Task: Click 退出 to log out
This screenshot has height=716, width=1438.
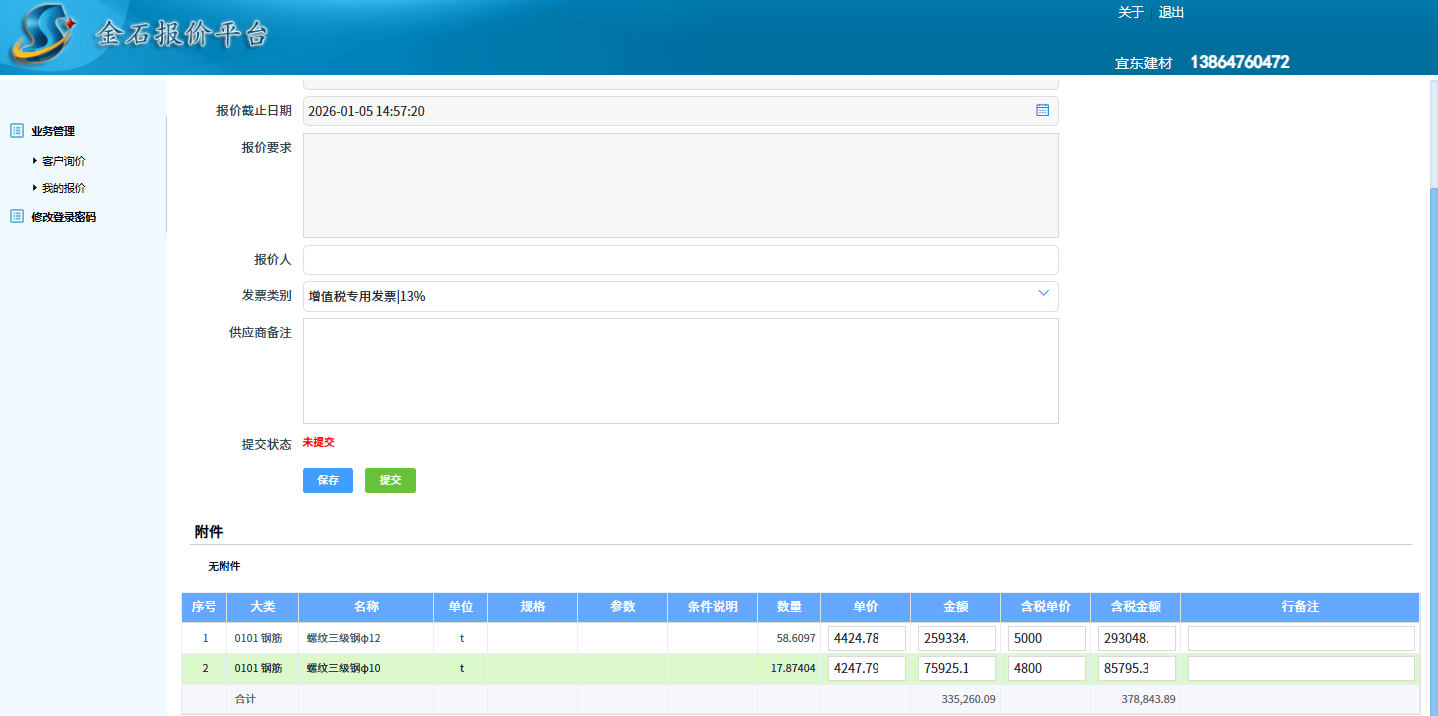Action: (1171, 13)
